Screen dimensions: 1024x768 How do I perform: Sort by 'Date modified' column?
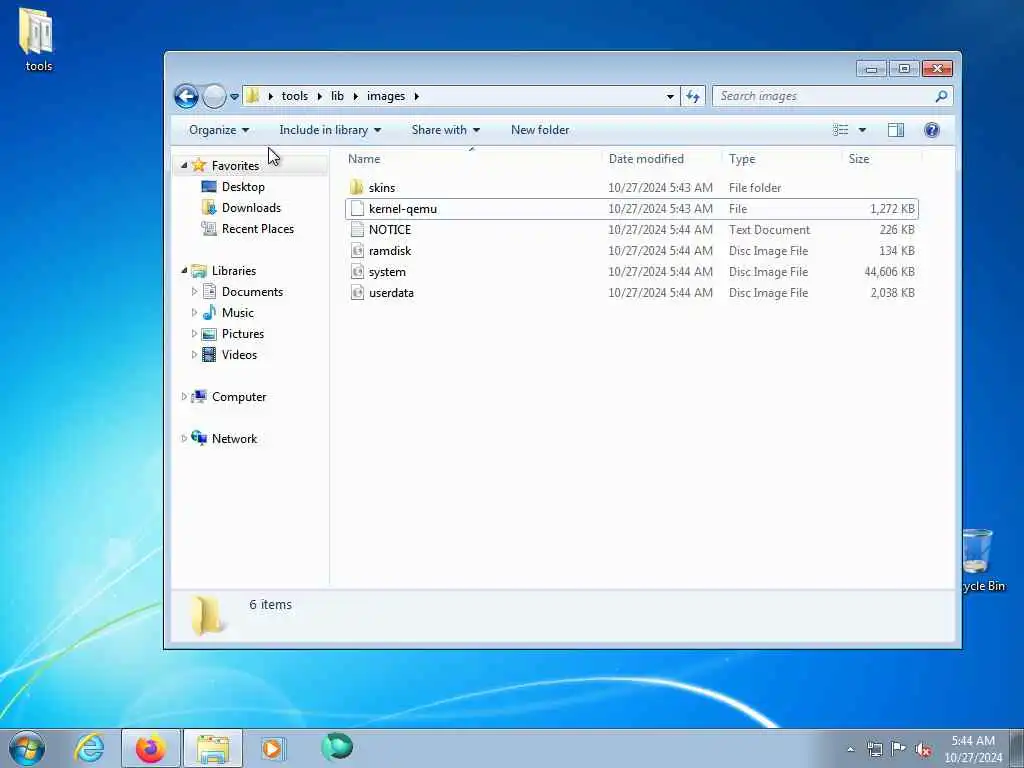click(661, 159)
